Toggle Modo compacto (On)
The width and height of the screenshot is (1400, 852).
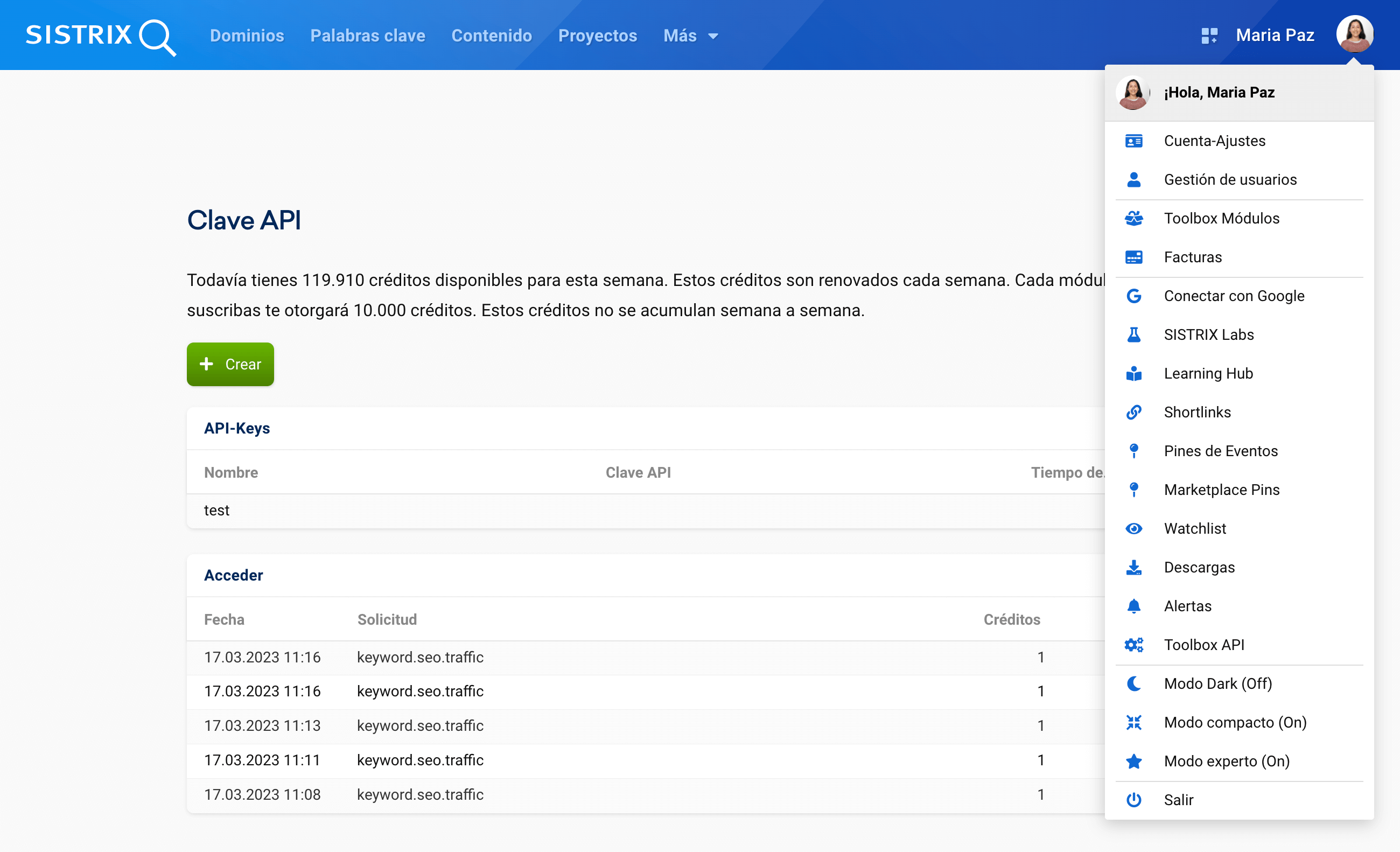pyautogui.click(x=1235, y=722)
